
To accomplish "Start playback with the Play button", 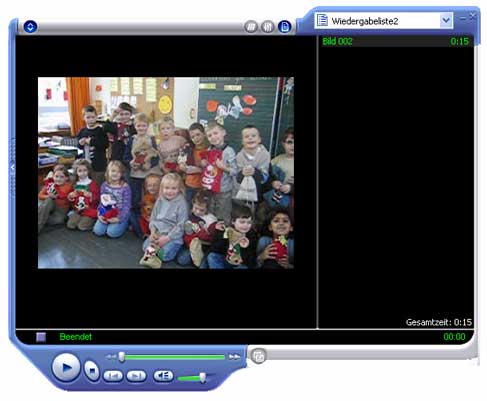I will pyautogui.click(x=66, y=368).
